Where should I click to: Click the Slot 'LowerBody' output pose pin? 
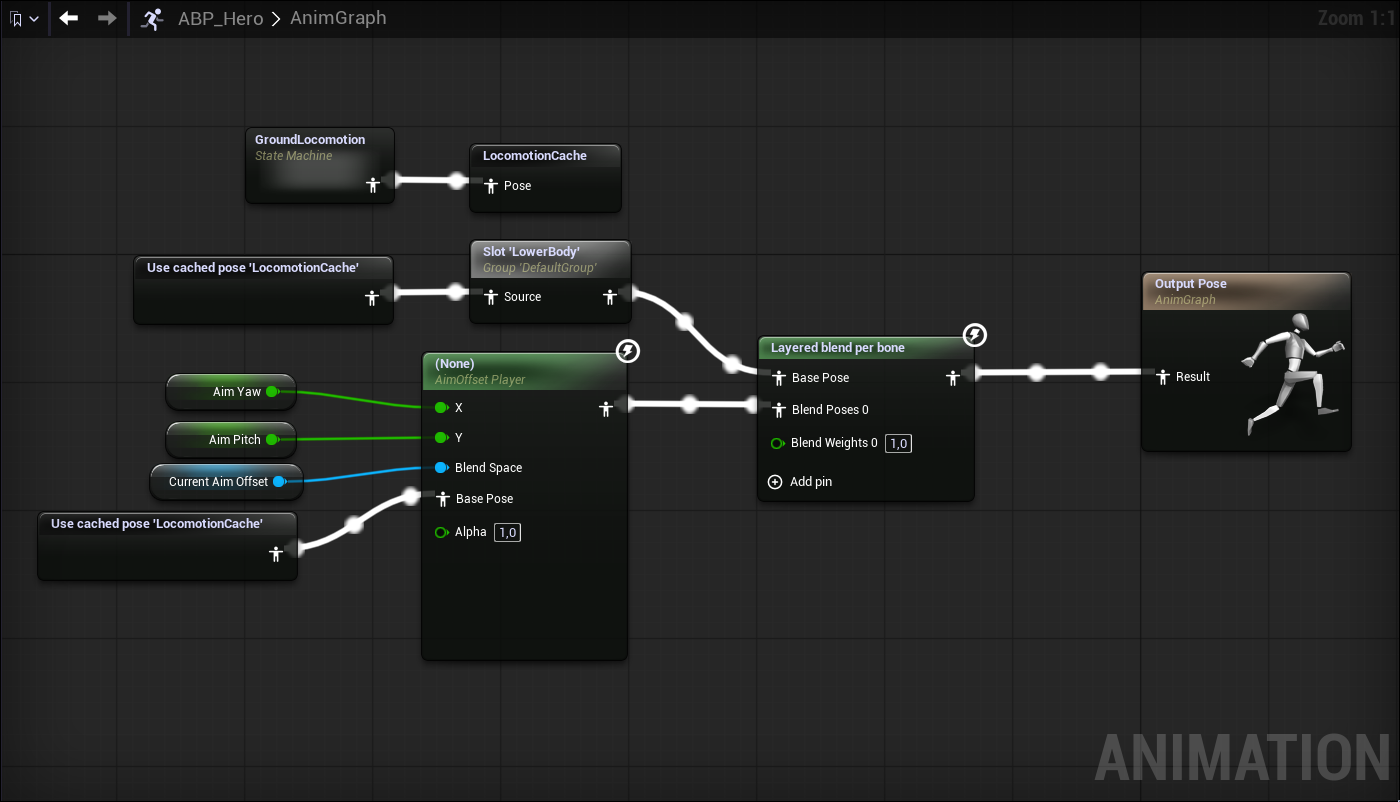click(x=610, y=297)
